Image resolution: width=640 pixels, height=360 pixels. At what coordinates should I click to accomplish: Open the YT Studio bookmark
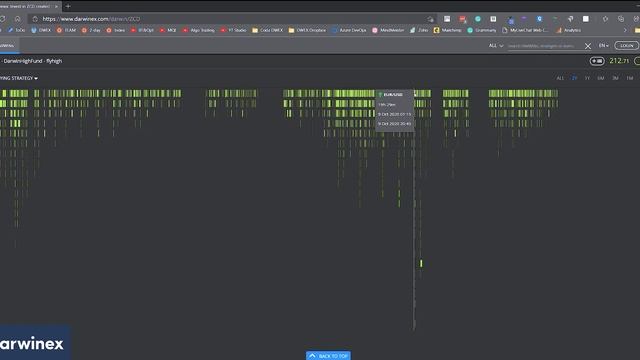coord(233,30)
